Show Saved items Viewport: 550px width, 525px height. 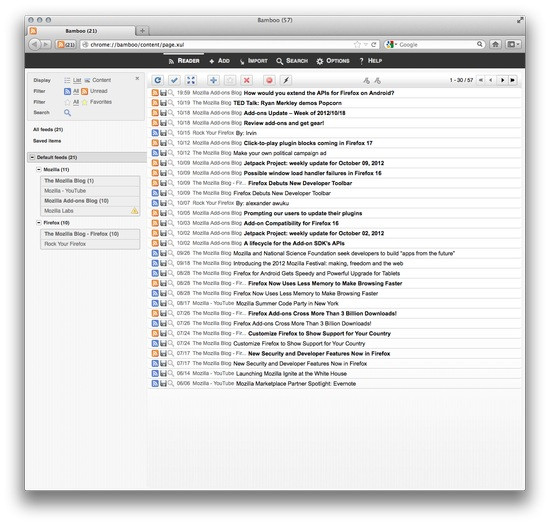pos(47,141)
